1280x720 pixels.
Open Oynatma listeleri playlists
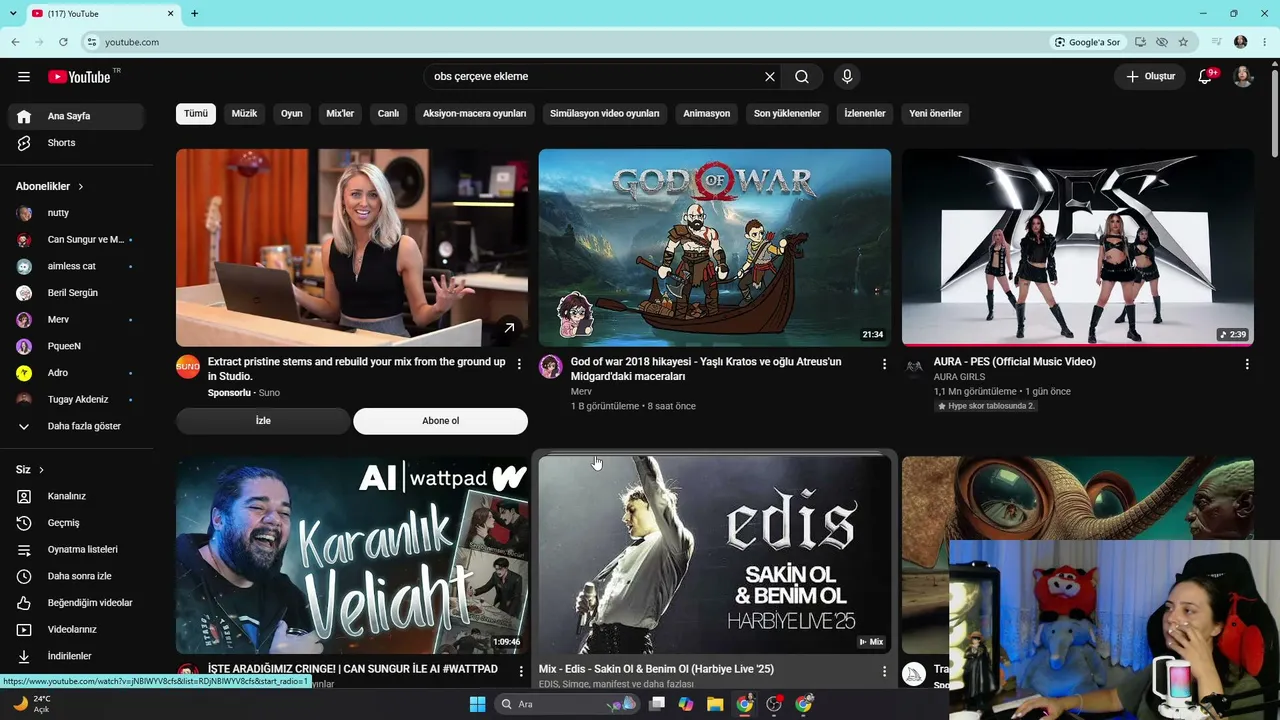(x=76, y=550)
